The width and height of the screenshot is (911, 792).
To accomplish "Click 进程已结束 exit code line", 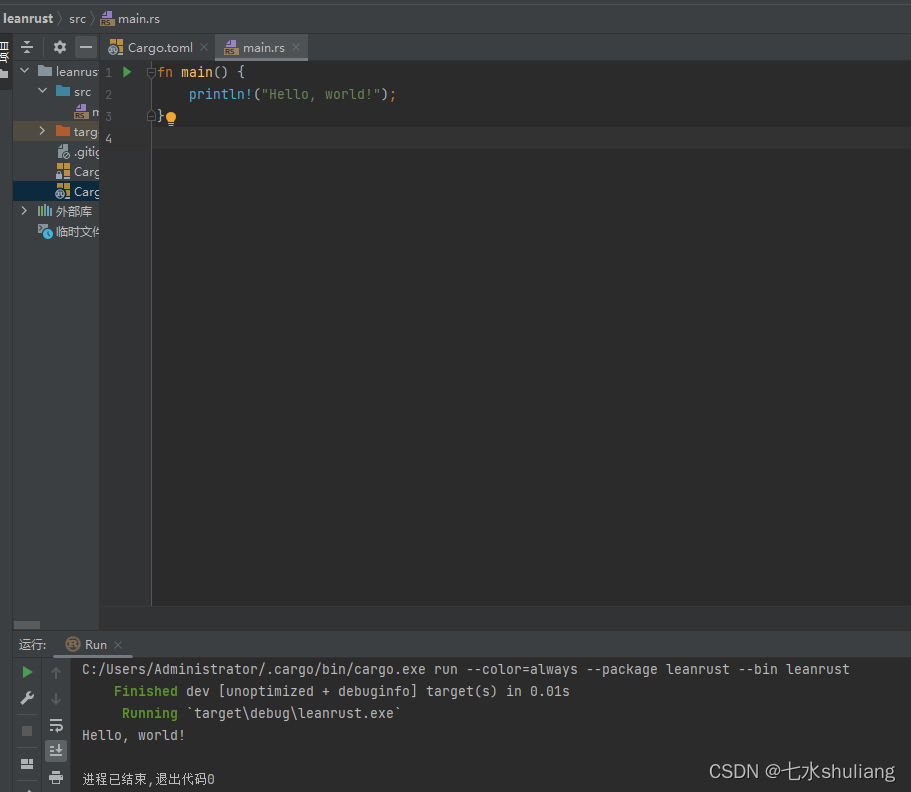I will (x=148, y=779).
